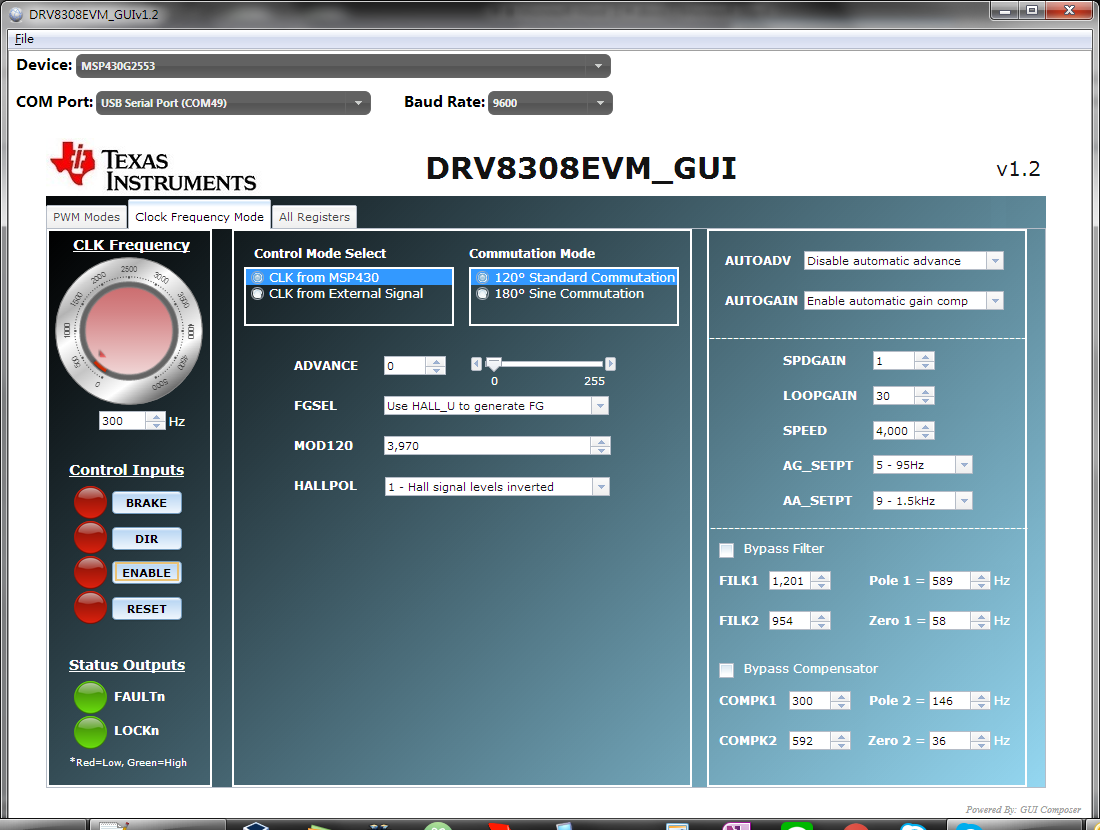This screenshot has height=830, width=1100.
Task: Open the Baud Rate dropdown
Action: tap(550, 103)
